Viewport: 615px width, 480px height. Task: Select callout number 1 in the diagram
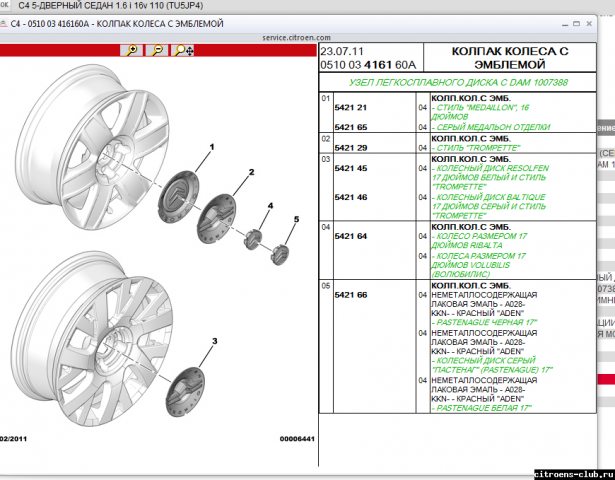(211, 147)
